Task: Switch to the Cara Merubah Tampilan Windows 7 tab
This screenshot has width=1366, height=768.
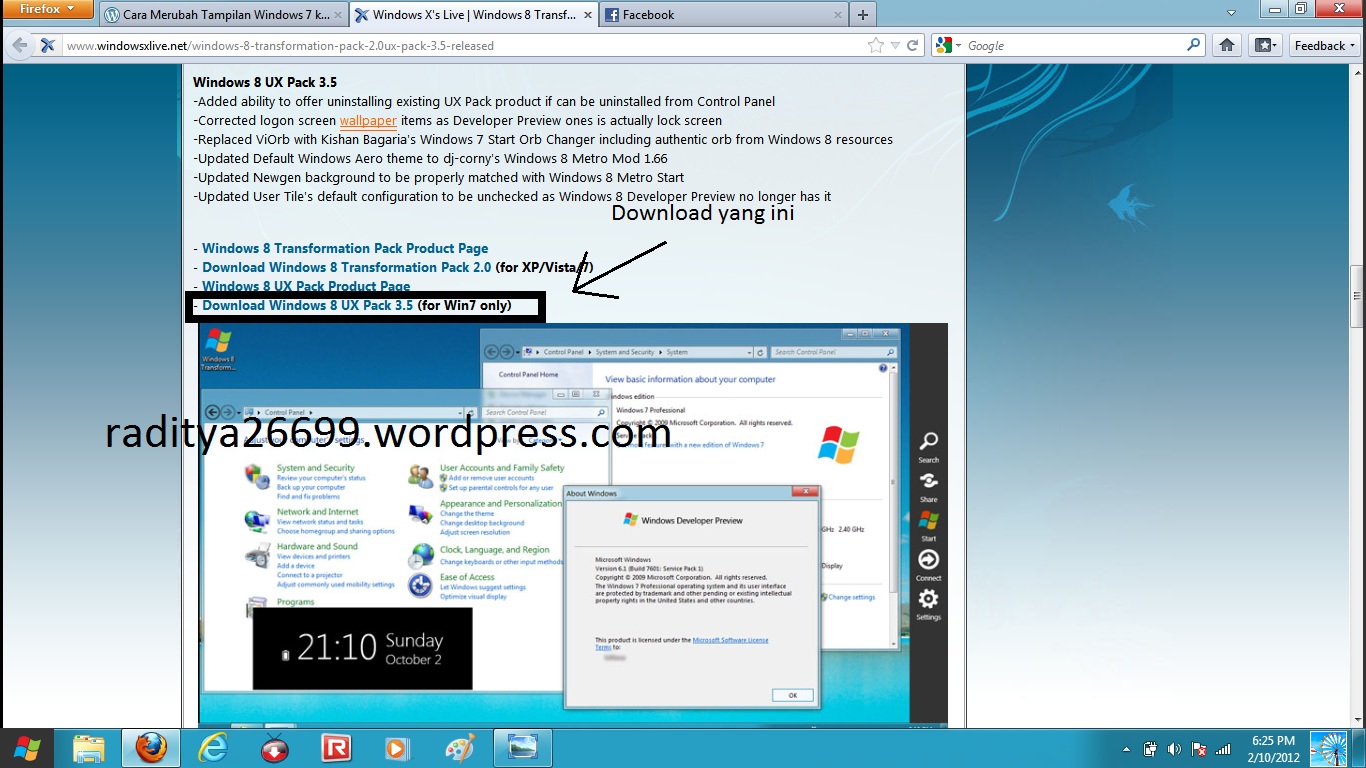Action: pos(220,14)
